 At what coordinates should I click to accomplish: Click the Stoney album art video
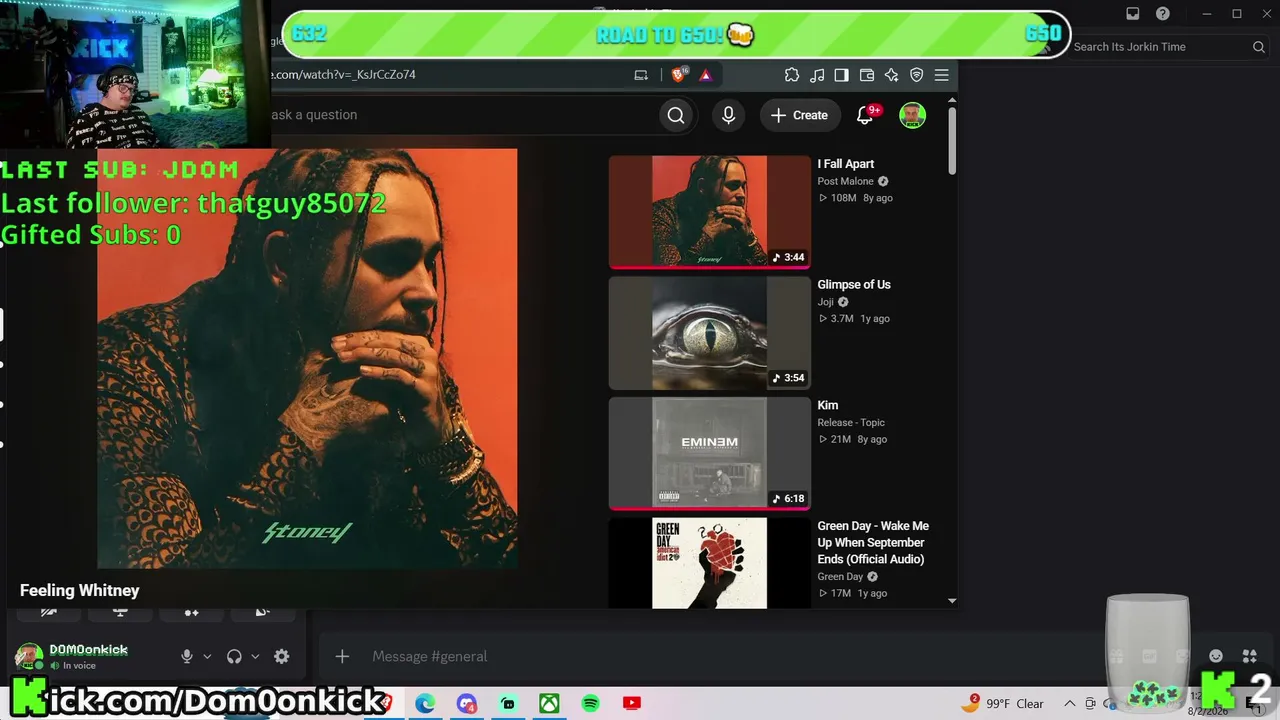[307, 359]
